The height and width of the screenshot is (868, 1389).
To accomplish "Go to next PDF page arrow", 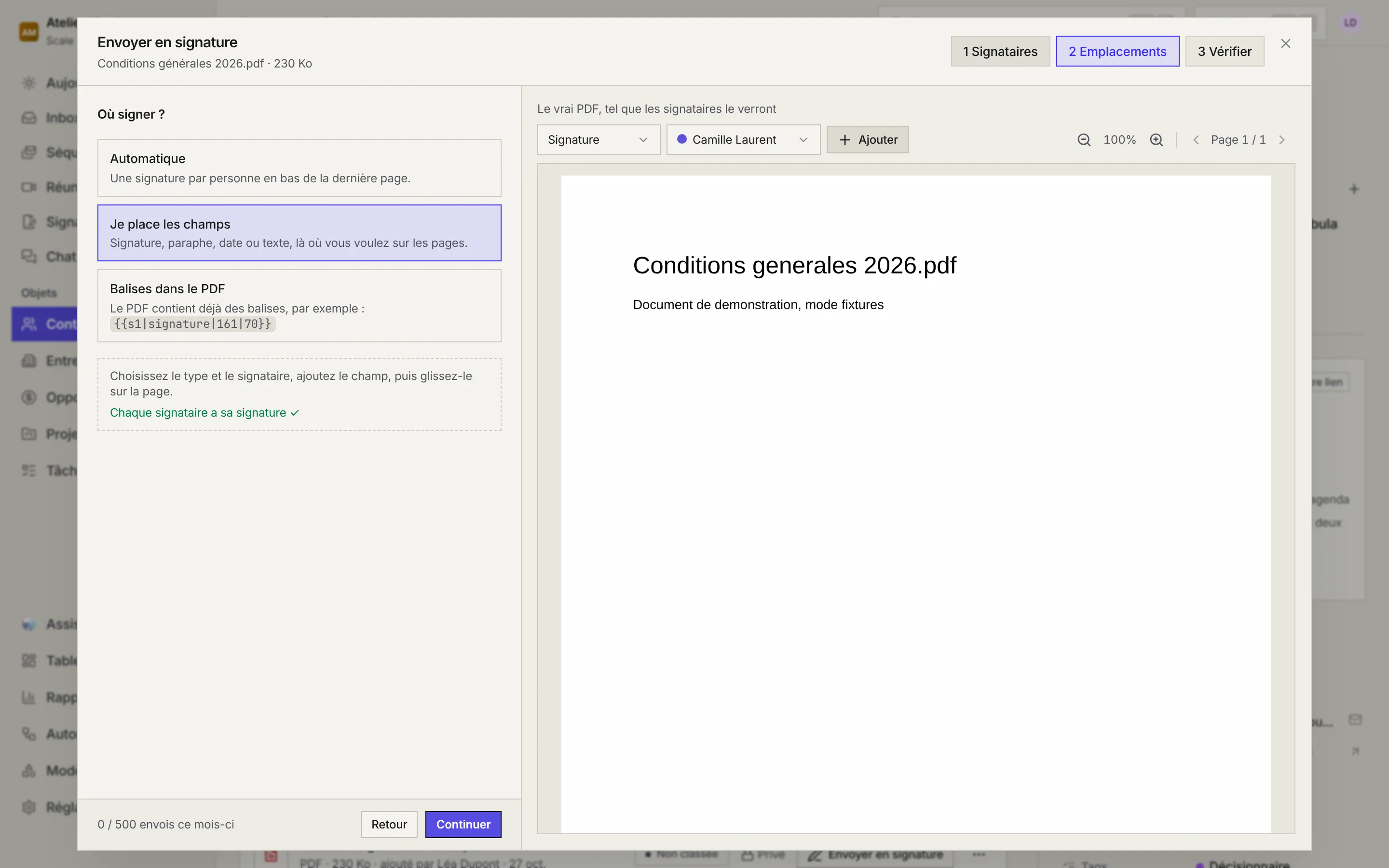I will coord(1281,139).
